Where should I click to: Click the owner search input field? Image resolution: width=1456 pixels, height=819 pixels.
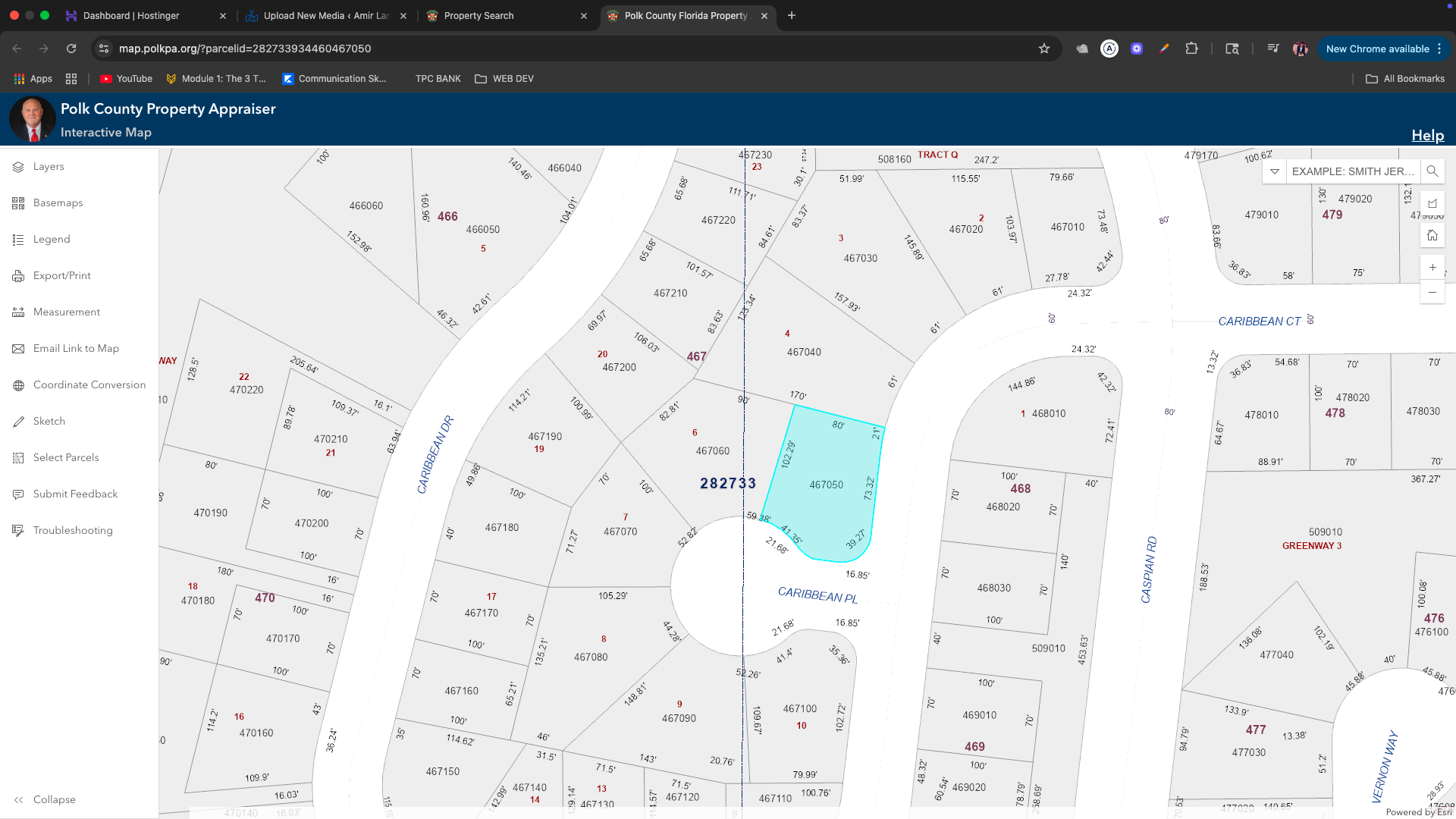(x=1352, y=171)
